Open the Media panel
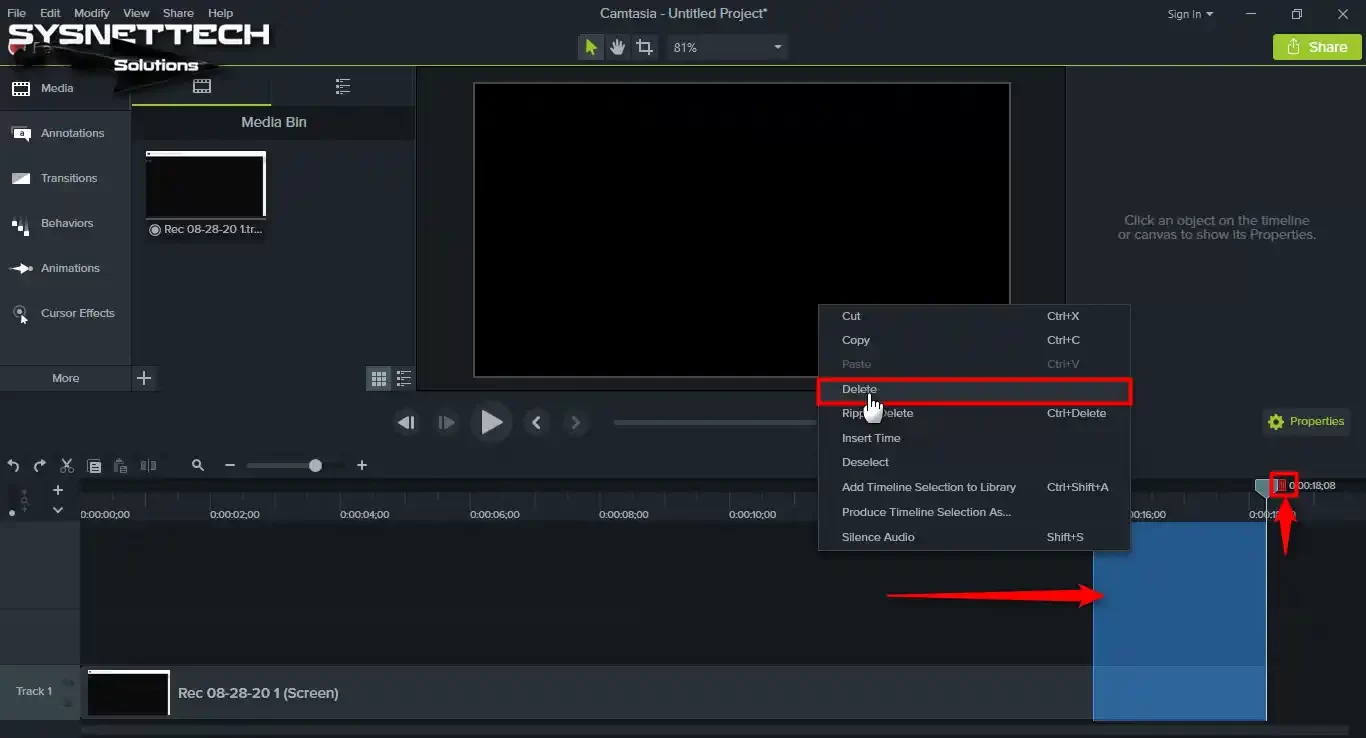Image resolution: width=1366 pixels, height=738 pixels. pos(65,88)
